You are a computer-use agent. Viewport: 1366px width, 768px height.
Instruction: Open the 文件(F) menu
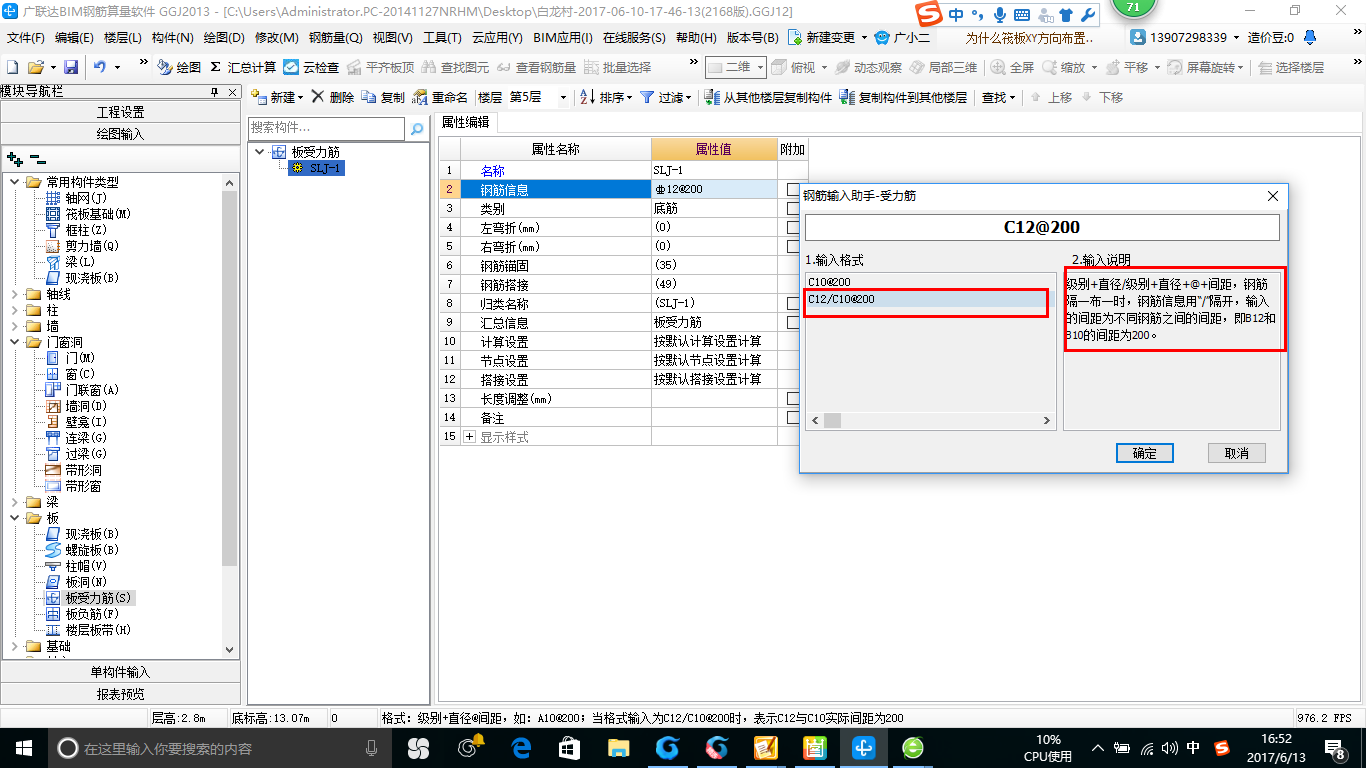pos(26,37)
